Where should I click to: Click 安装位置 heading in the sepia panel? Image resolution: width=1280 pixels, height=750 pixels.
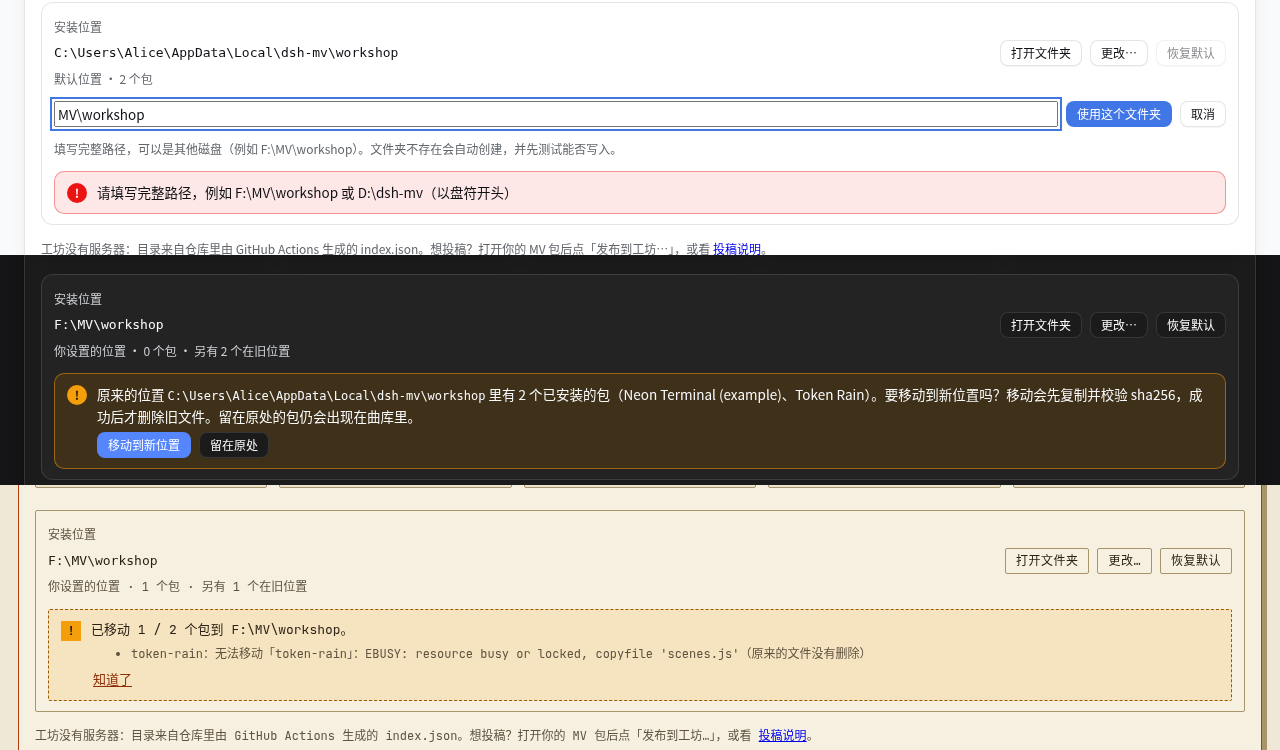point(72,534)
